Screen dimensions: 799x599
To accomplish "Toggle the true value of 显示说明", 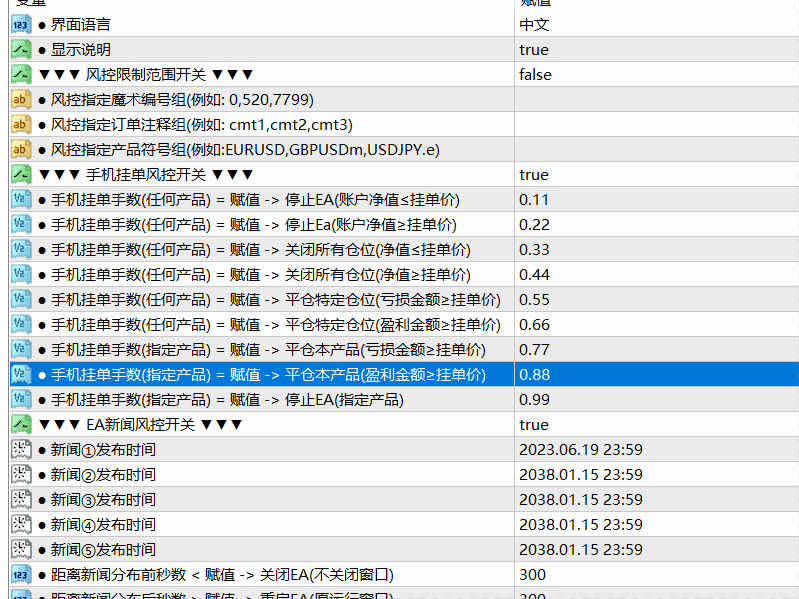I will [x=534, y=49].
